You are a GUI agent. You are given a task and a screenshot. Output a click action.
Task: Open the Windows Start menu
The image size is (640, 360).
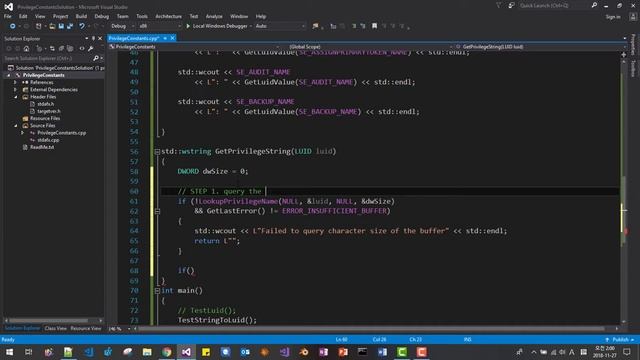click(9, 352)
